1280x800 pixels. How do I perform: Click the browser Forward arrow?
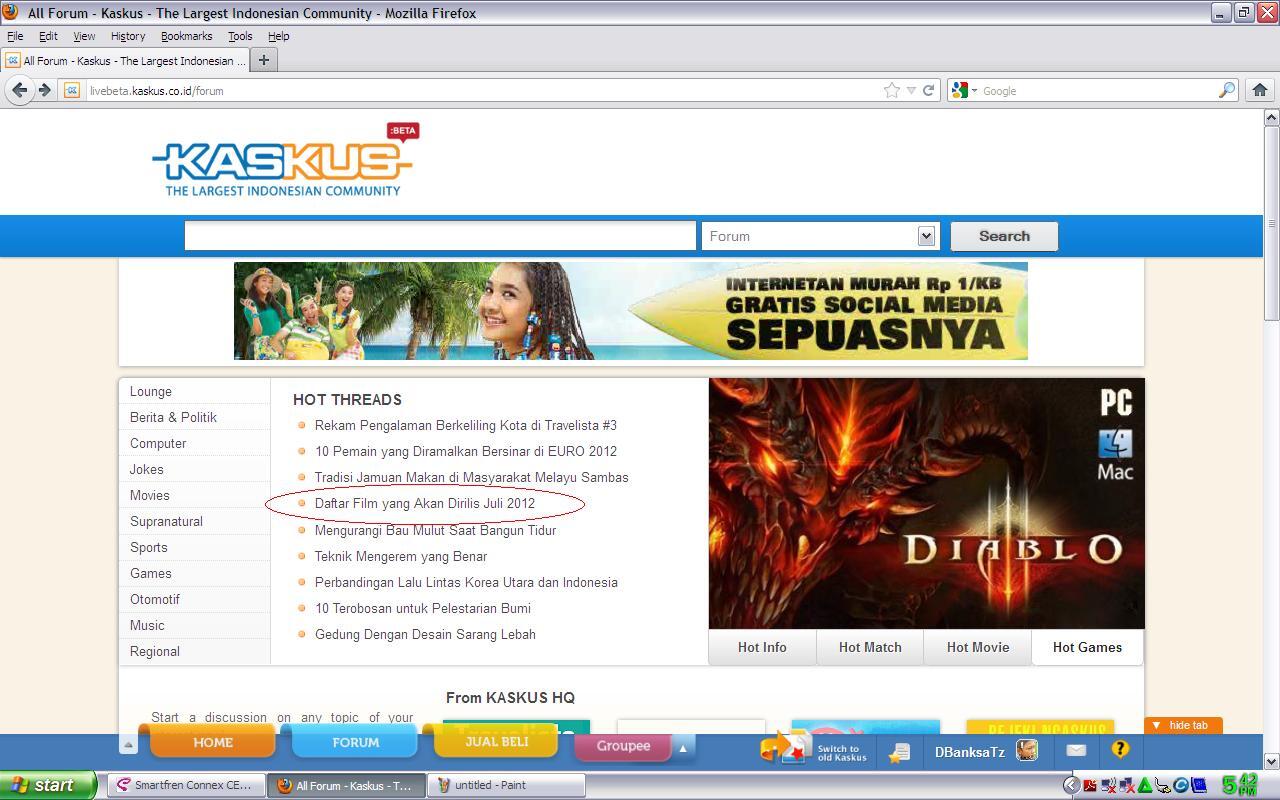[44, 90]
